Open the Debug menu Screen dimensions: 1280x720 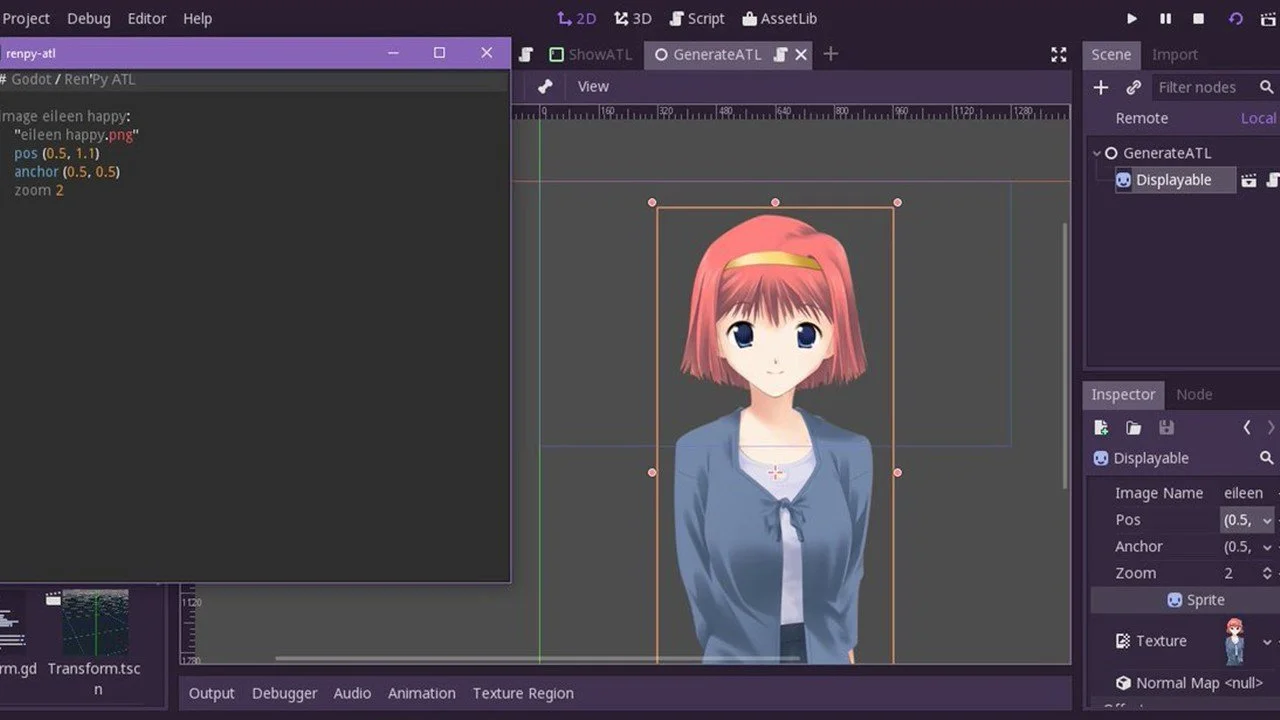tap(89, 18)
